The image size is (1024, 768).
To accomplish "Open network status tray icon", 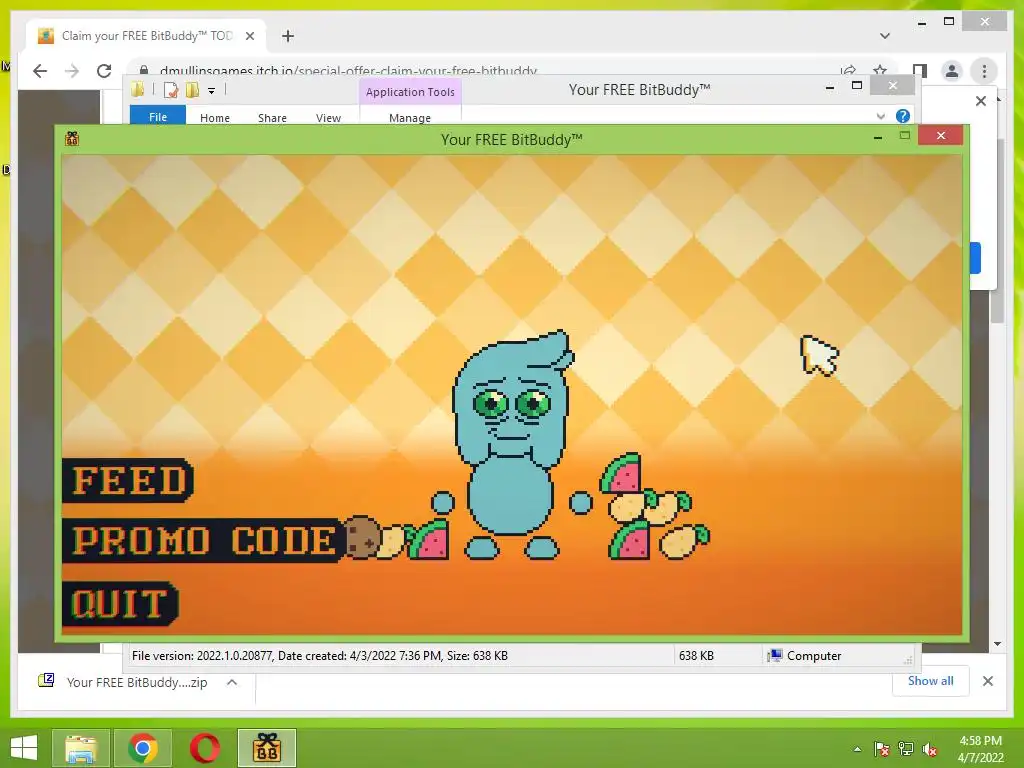I will (x=906, y=749).
